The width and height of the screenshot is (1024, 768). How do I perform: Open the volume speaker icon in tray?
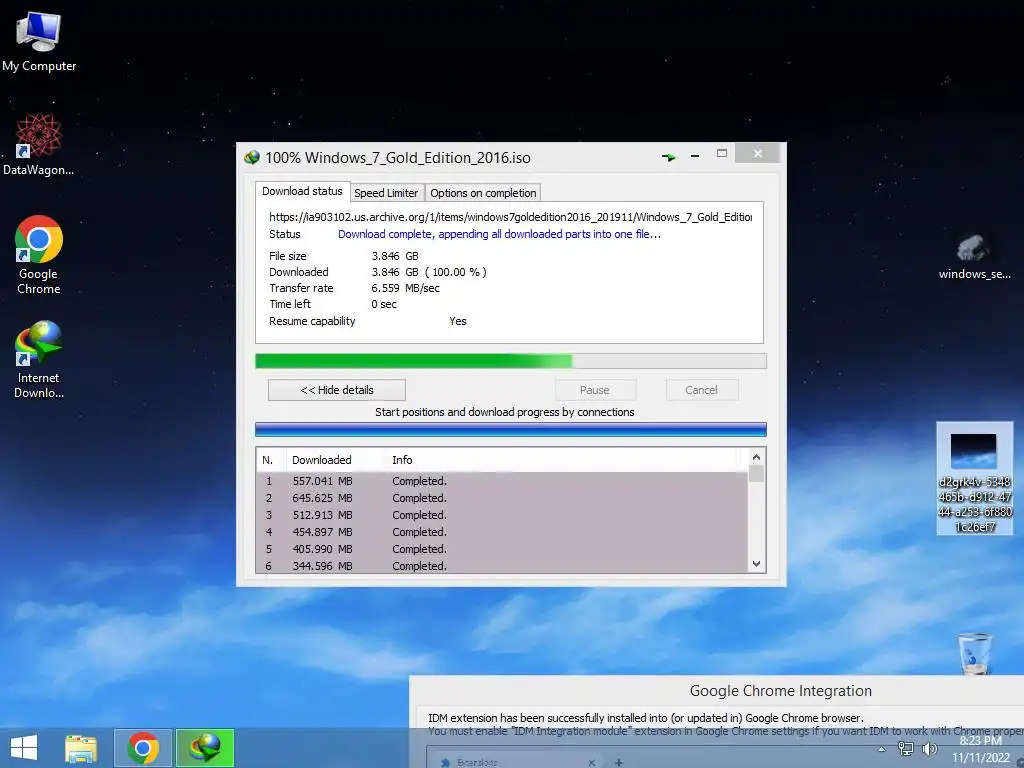(929, 749)
